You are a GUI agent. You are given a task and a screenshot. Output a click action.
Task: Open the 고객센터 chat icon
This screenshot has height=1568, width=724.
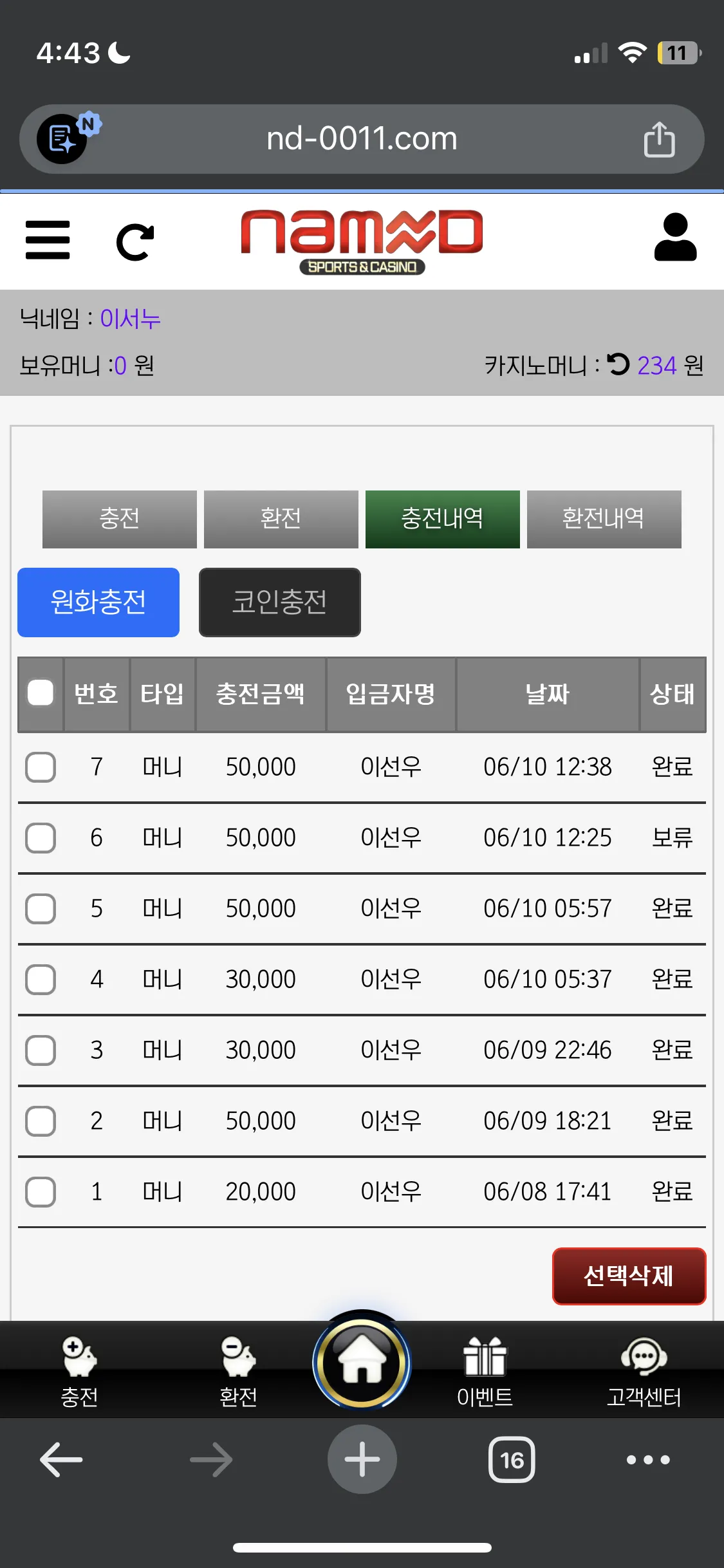pyautogui.click(x=644, y=1356)
